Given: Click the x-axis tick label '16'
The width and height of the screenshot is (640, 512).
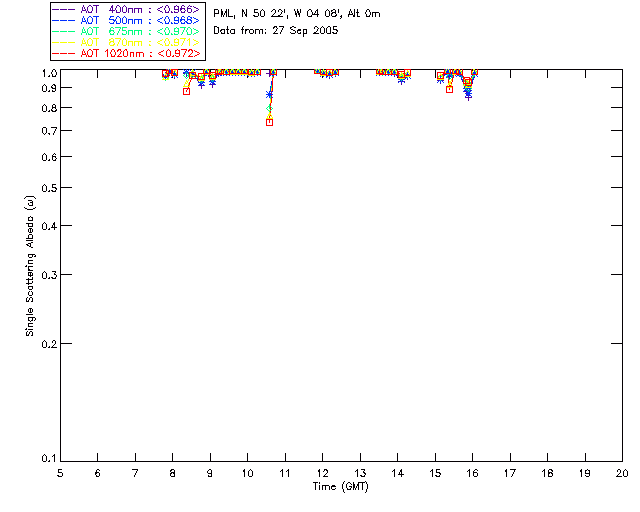Looking at the screenshot, I should point(472,473).
